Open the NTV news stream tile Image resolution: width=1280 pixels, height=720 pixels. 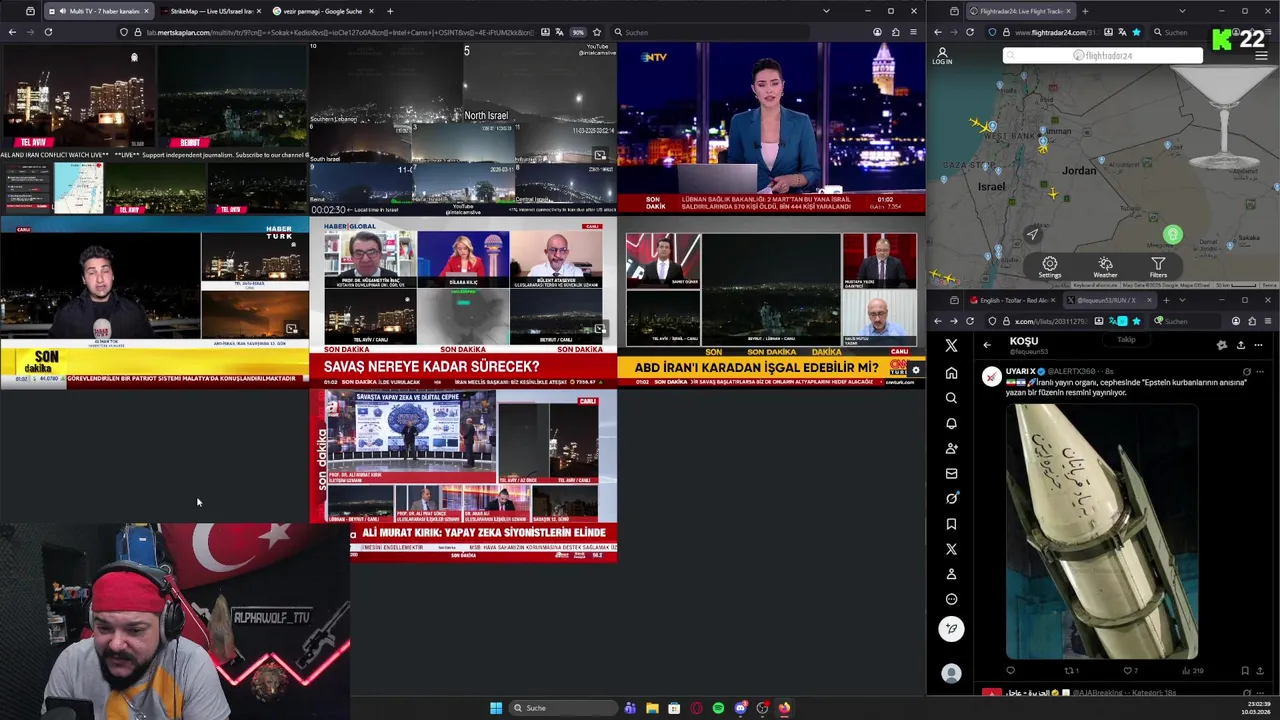771,128
